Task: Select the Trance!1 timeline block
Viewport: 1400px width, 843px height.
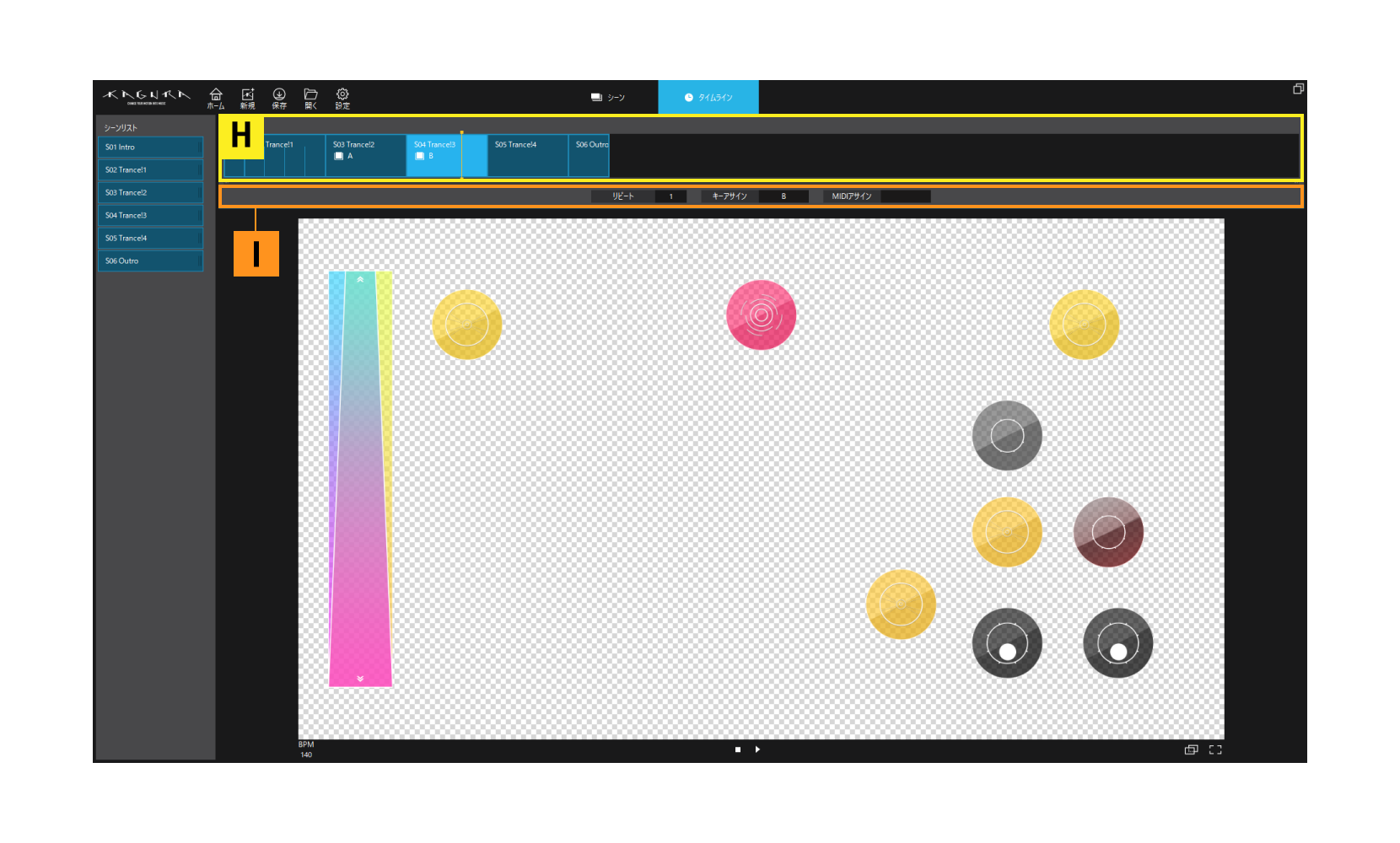Action: tap(294, 156)
